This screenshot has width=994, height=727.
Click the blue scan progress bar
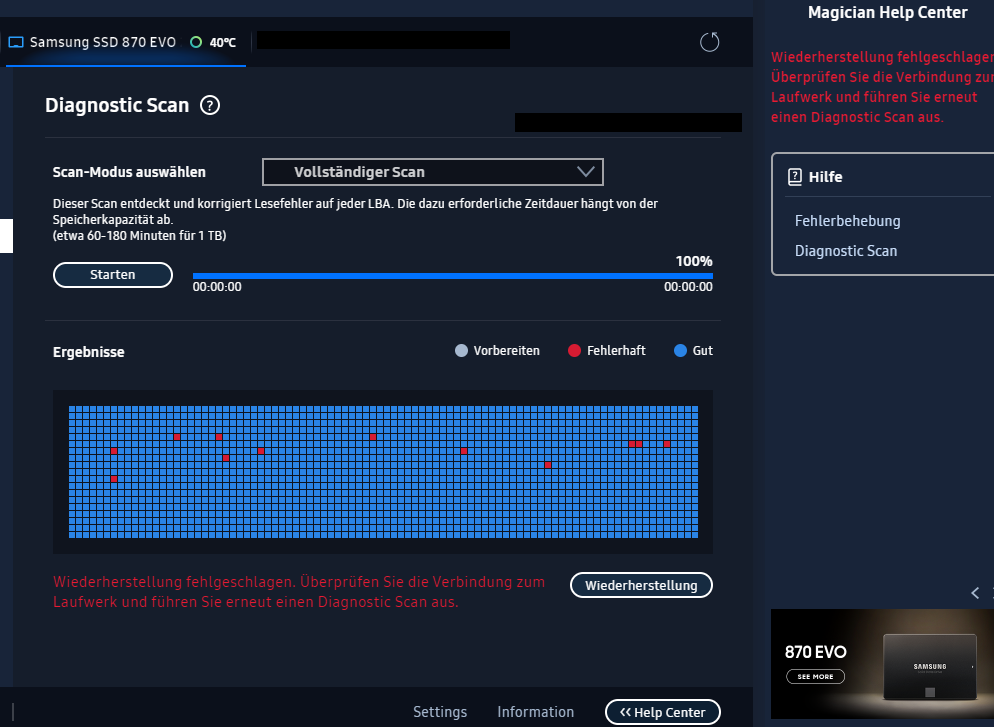453,276
